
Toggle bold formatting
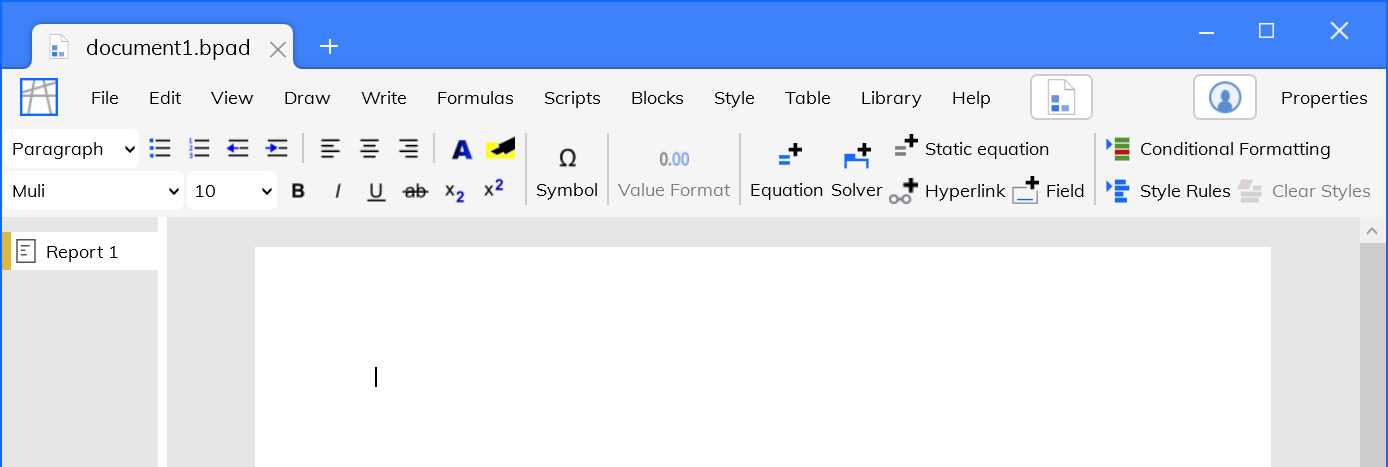coord(298,191)
